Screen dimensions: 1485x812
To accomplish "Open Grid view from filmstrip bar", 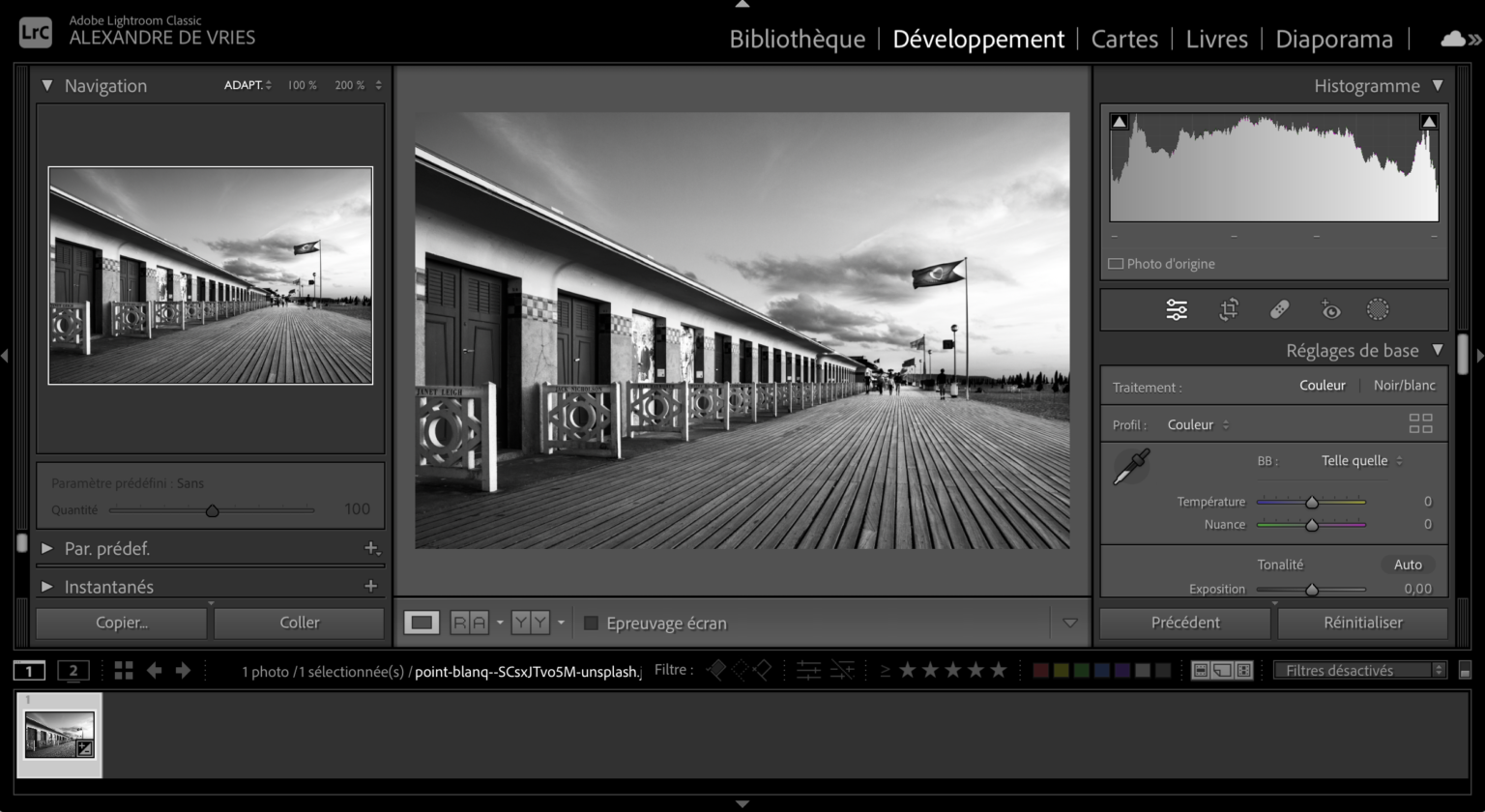I will point(124,670).
